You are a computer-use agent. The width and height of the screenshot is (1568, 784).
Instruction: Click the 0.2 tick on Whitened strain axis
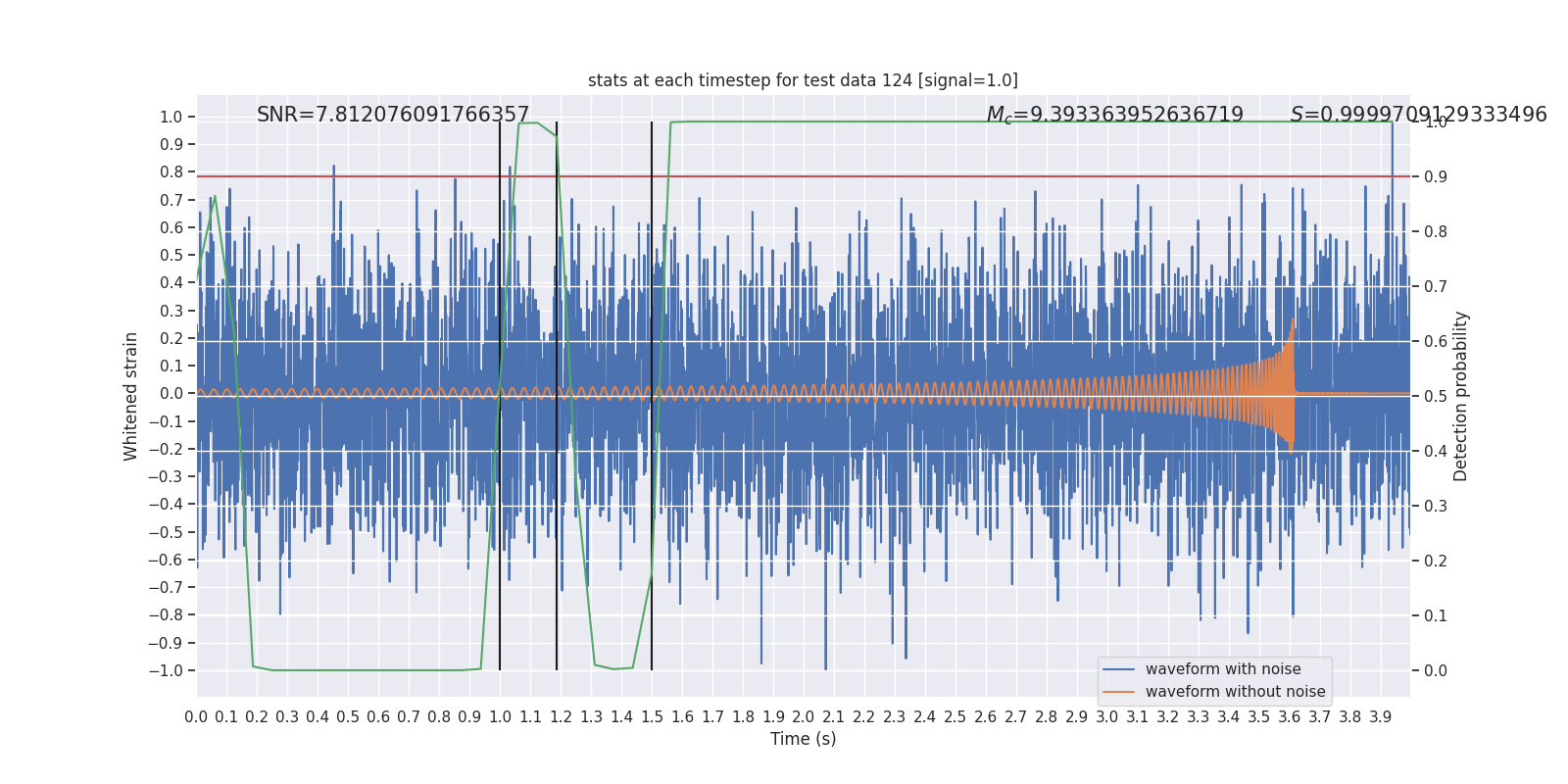tap(171, 338)
